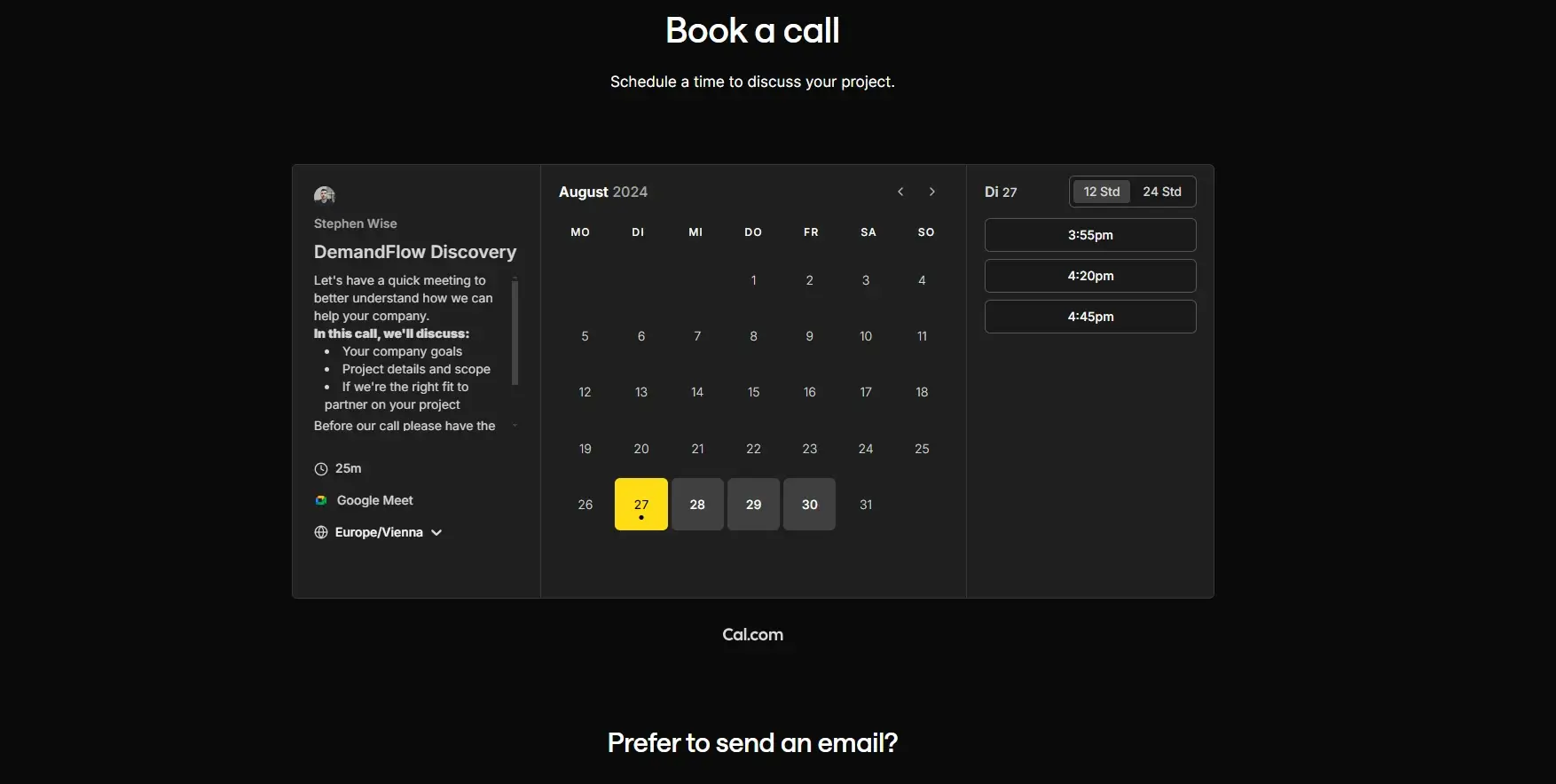The width and height of the screenshot is (1556, 784).
Task: Click day 5 in the calendar
Action: 585,336
